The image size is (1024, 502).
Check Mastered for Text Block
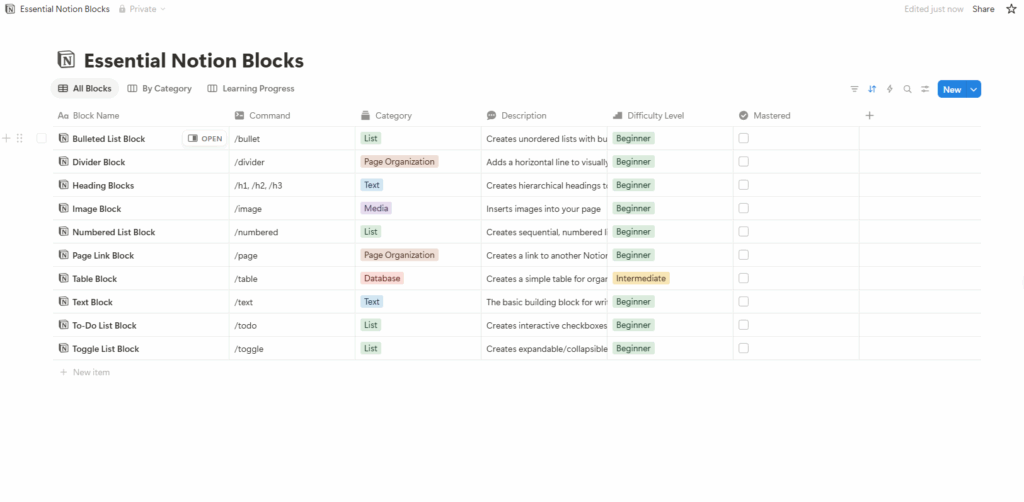coord(743,302)
